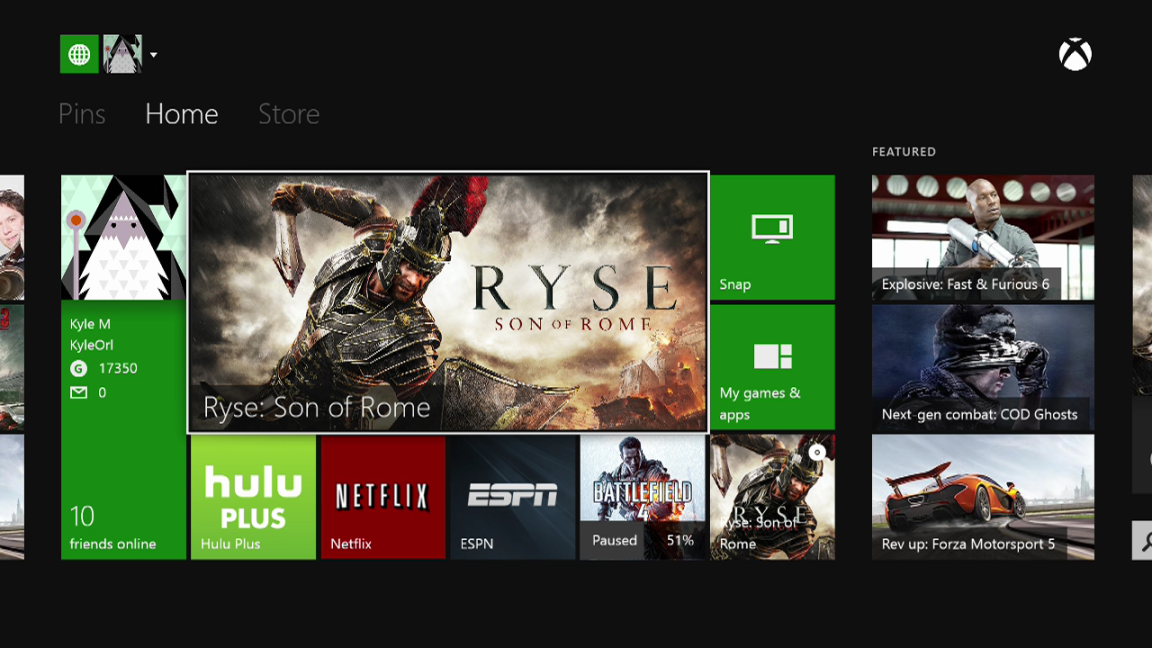Switch to the Store tab
The height and width of the screenshot is (648, 1152).
tap(288, 113)
